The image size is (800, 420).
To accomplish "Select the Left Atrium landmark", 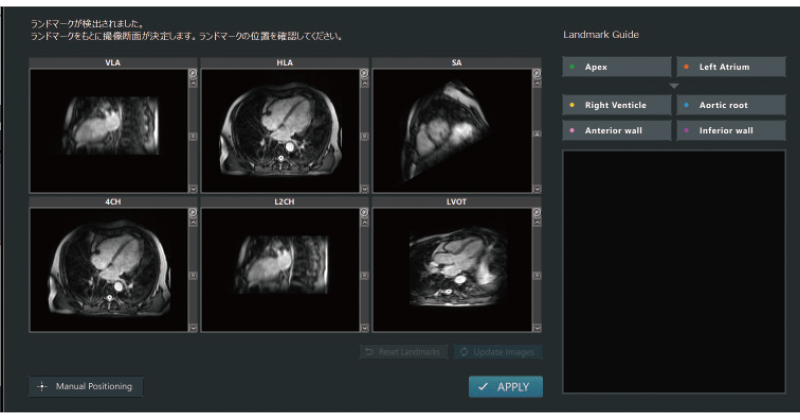I will point(730,67).
